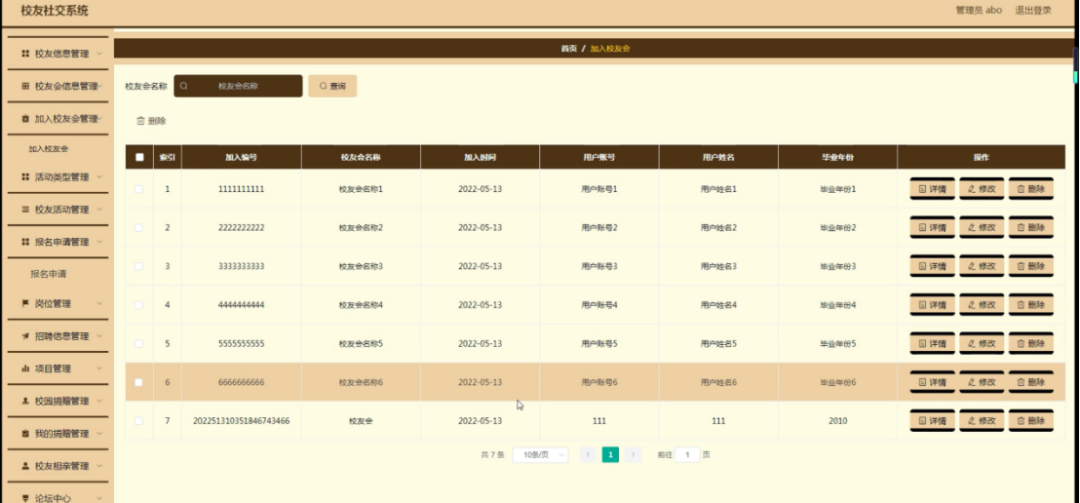Click the icon beside 活动类型管理
The image size is (1080, 503).
pyautogui.click(x=25, y=177)
